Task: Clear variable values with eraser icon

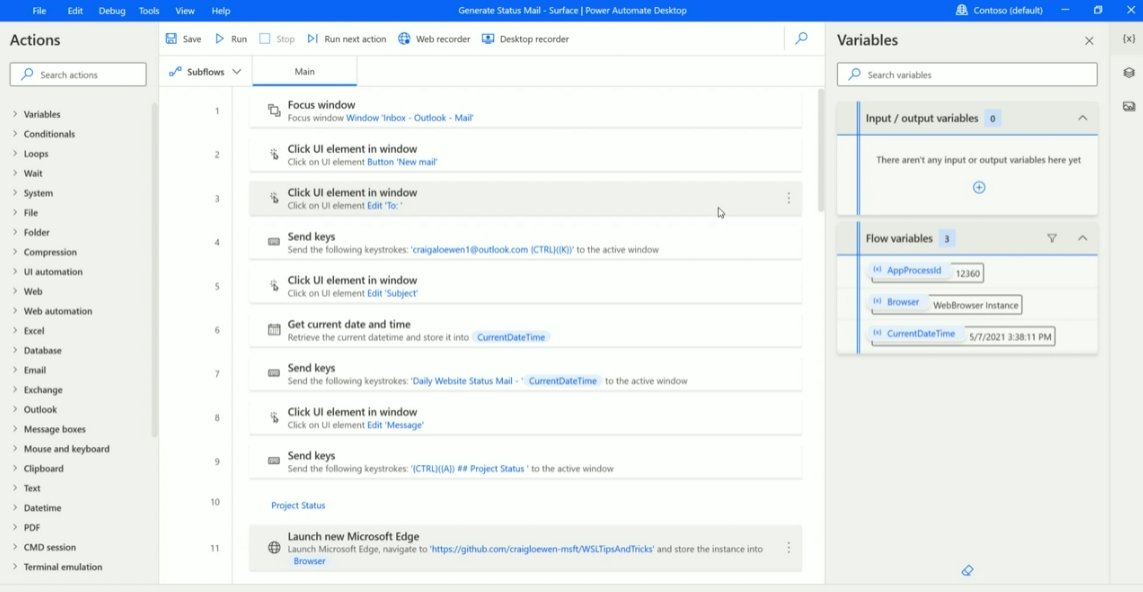Action: 967,570
